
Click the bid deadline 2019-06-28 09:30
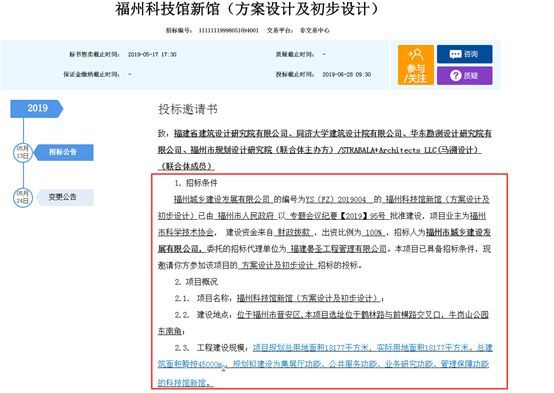[347, 75]
